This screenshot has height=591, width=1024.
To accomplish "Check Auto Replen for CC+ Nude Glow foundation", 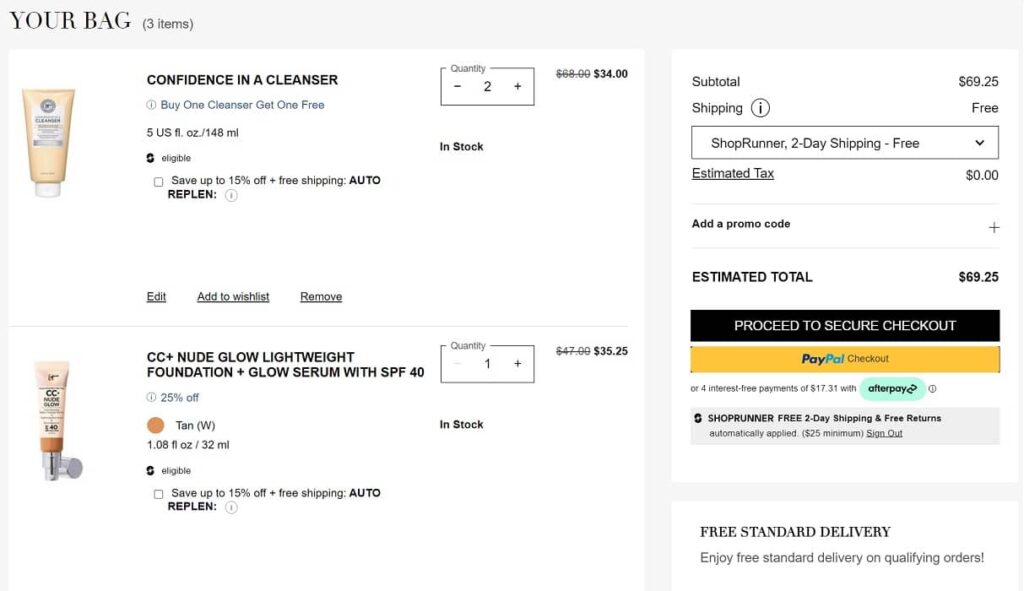I will (x=158, y=494).
